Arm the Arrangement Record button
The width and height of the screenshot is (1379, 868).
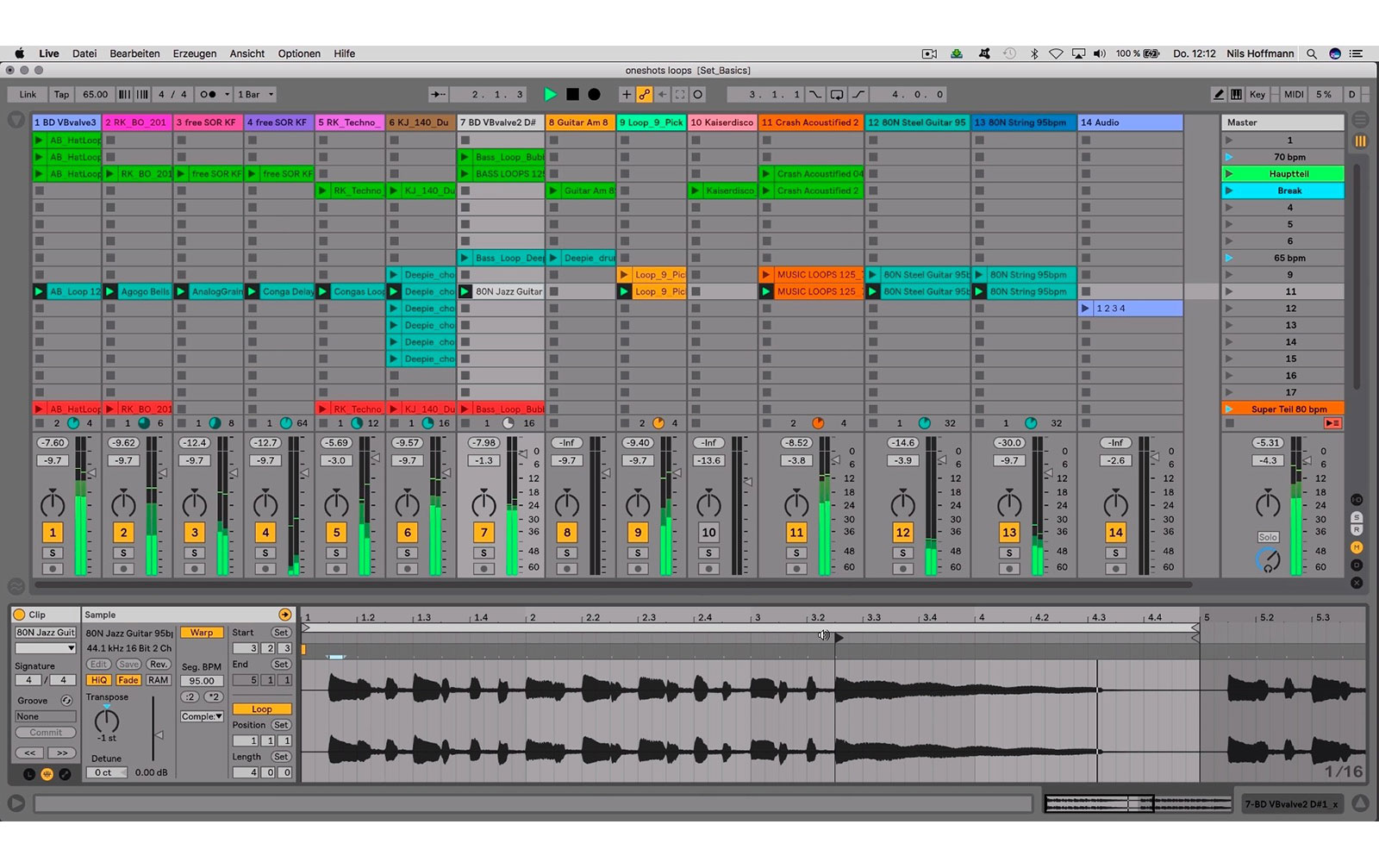click(x=594, y=94)
